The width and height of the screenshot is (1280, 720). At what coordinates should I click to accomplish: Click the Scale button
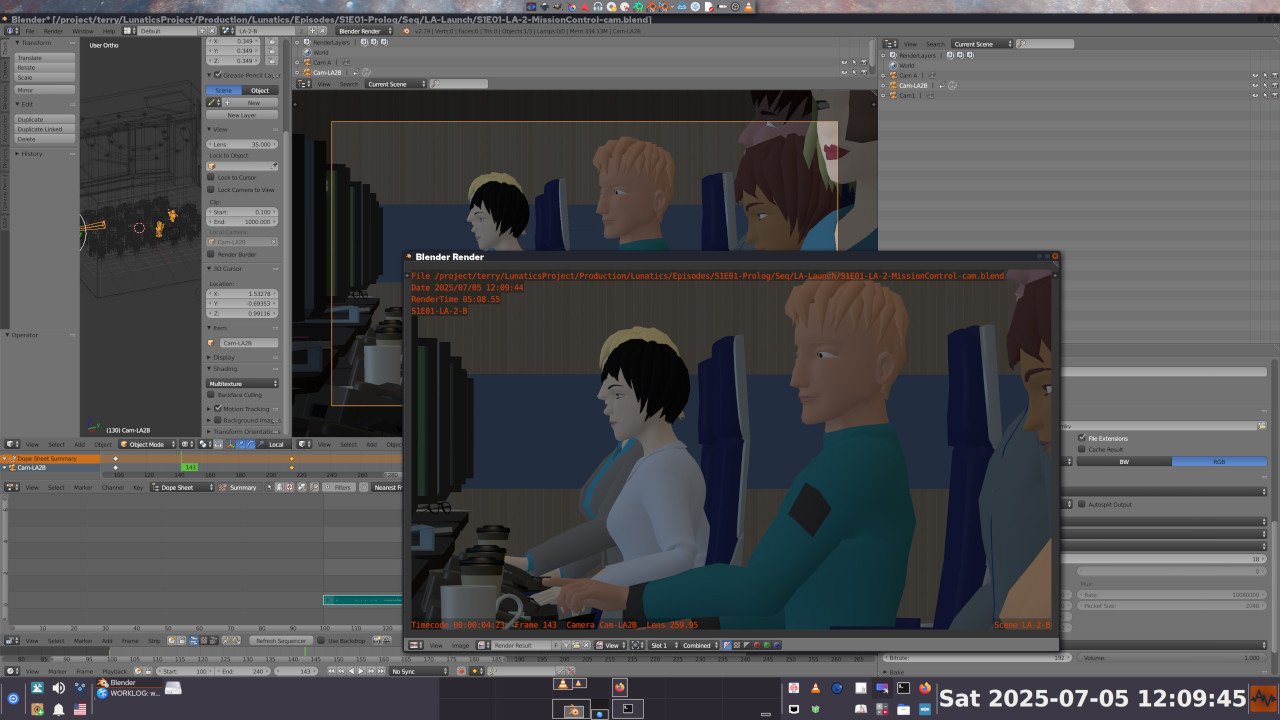(44, 77)
